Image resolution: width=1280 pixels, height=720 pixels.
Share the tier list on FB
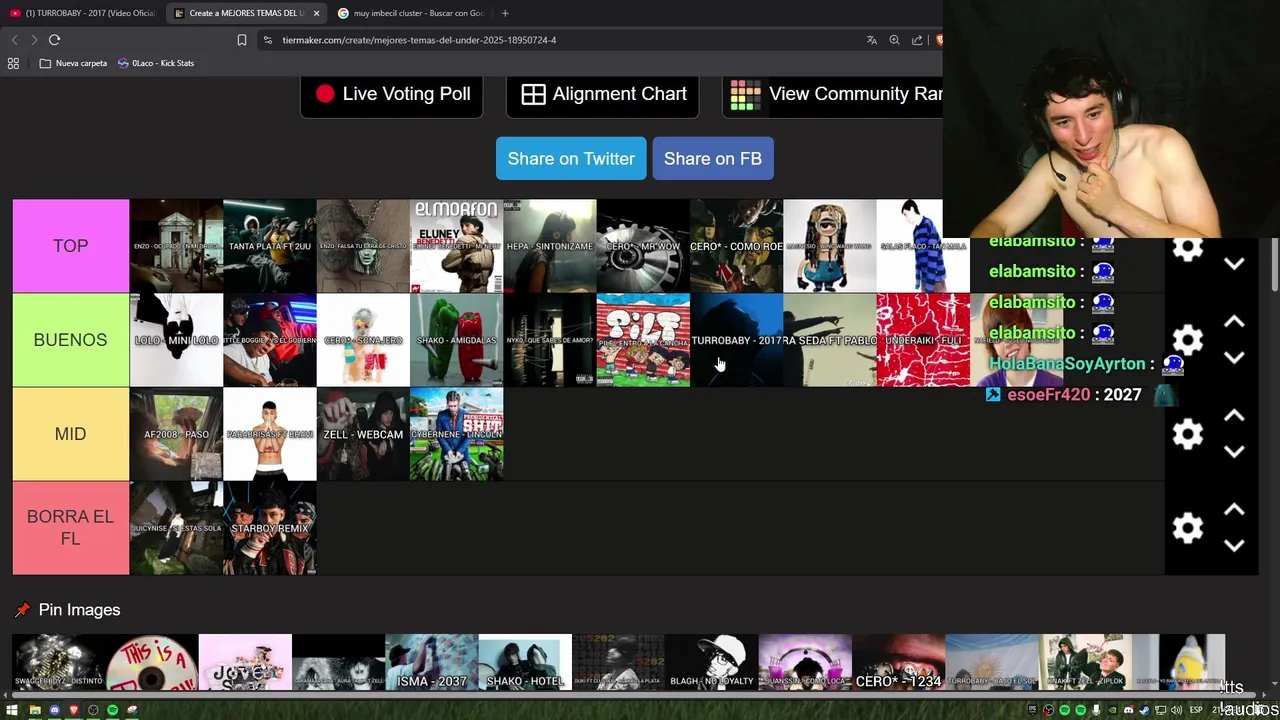pos(713,159)
